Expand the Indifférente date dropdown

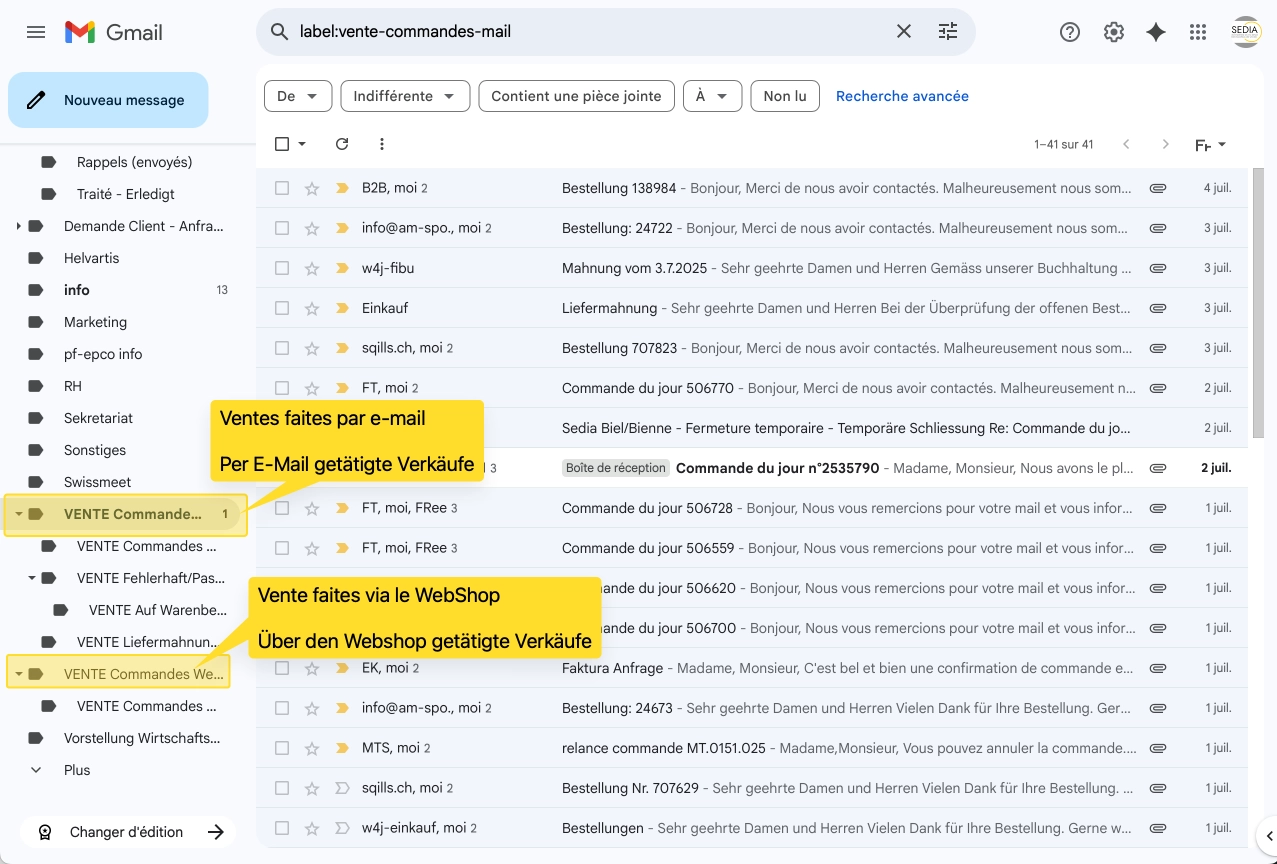(x=404, y=96)
